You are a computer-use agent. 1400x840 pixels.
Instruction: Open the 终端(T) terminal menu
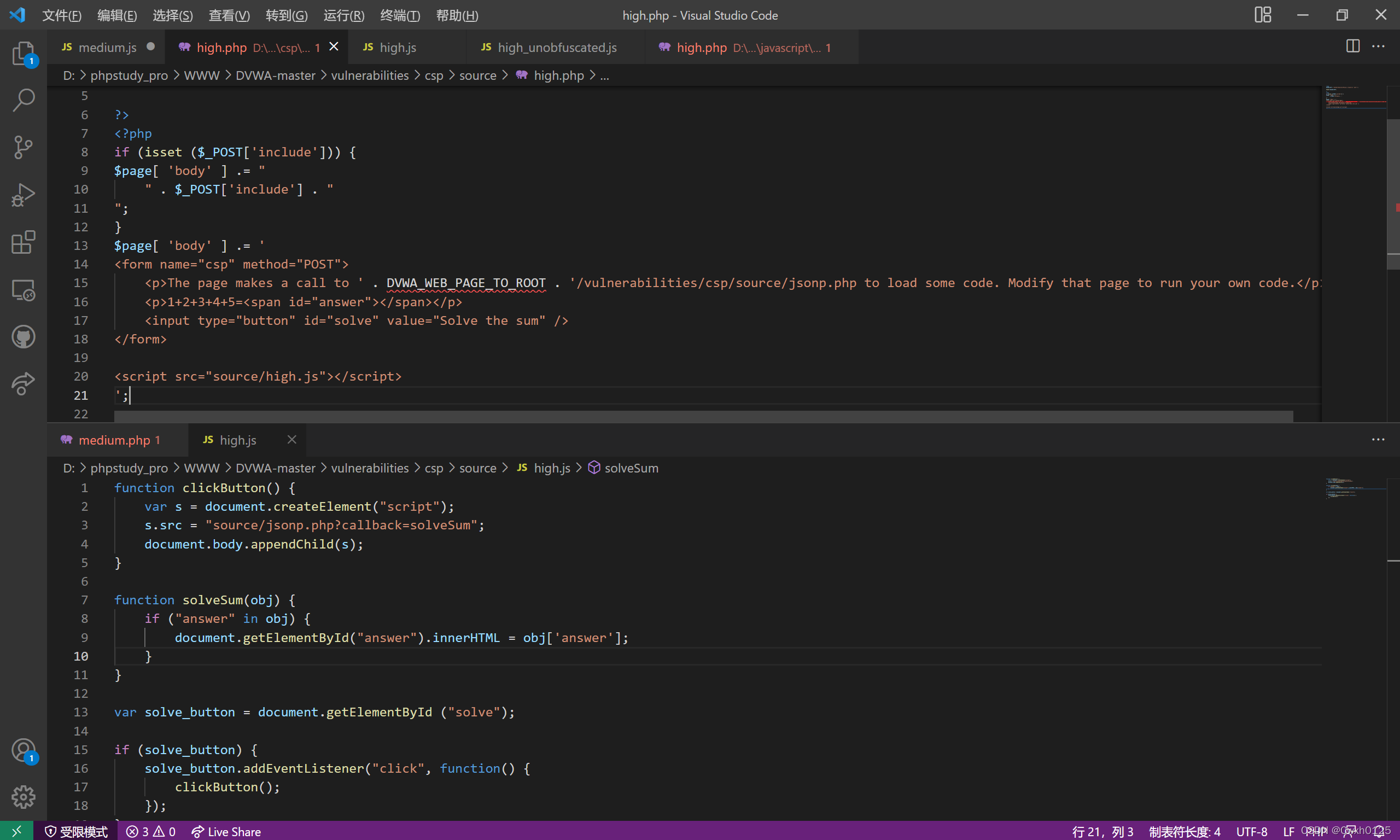tap(400, 15)
